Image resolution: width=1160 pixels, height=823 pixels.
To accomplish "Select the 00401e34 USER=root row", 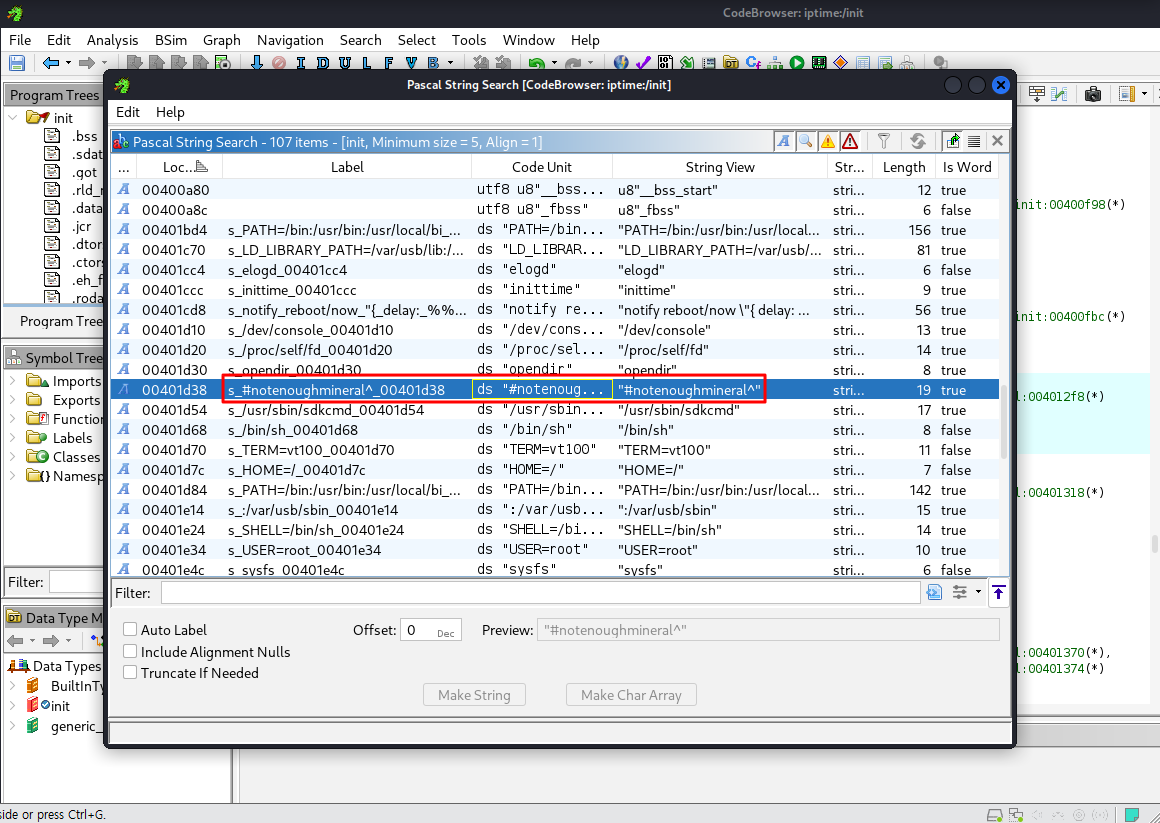I will (x=555, y=550).
